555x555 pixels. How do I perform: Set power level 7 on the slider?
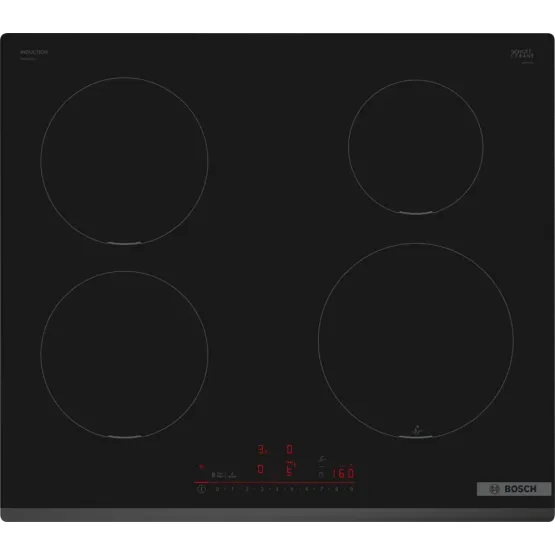coord(322,489)
